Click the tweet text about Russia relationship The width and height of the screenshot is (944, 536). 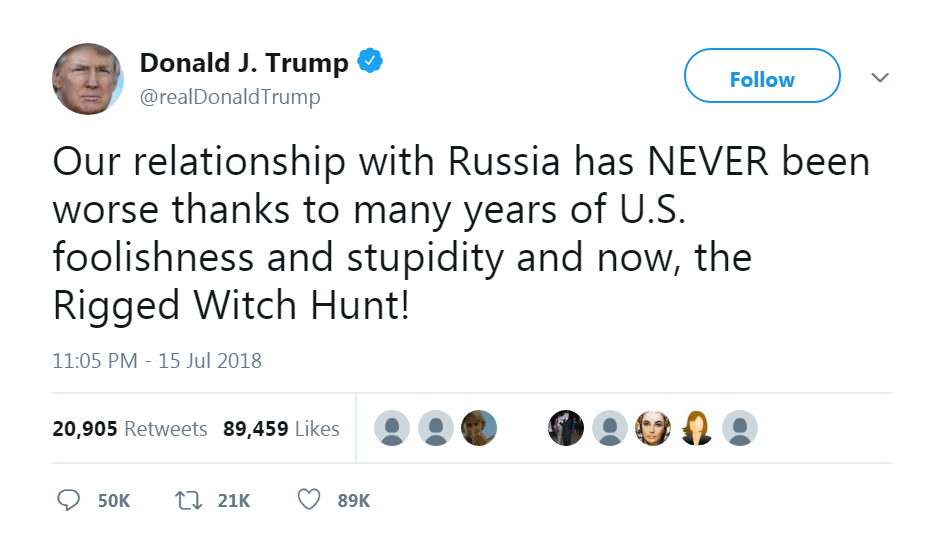(460, 234)
